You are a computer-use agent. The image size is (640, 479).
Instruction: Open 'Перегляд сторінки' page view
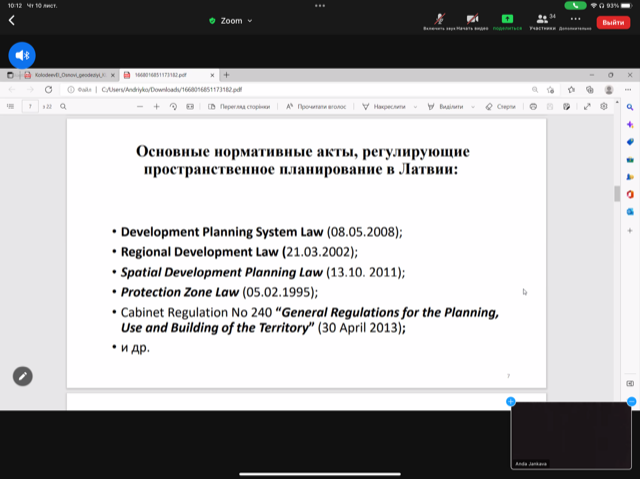coord(239,106)
